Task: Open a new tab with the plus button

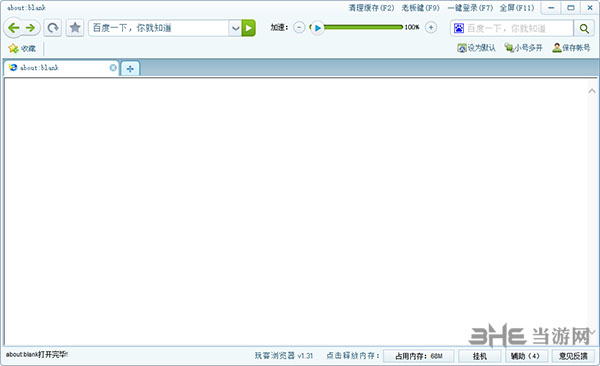Action: point(130,69)
